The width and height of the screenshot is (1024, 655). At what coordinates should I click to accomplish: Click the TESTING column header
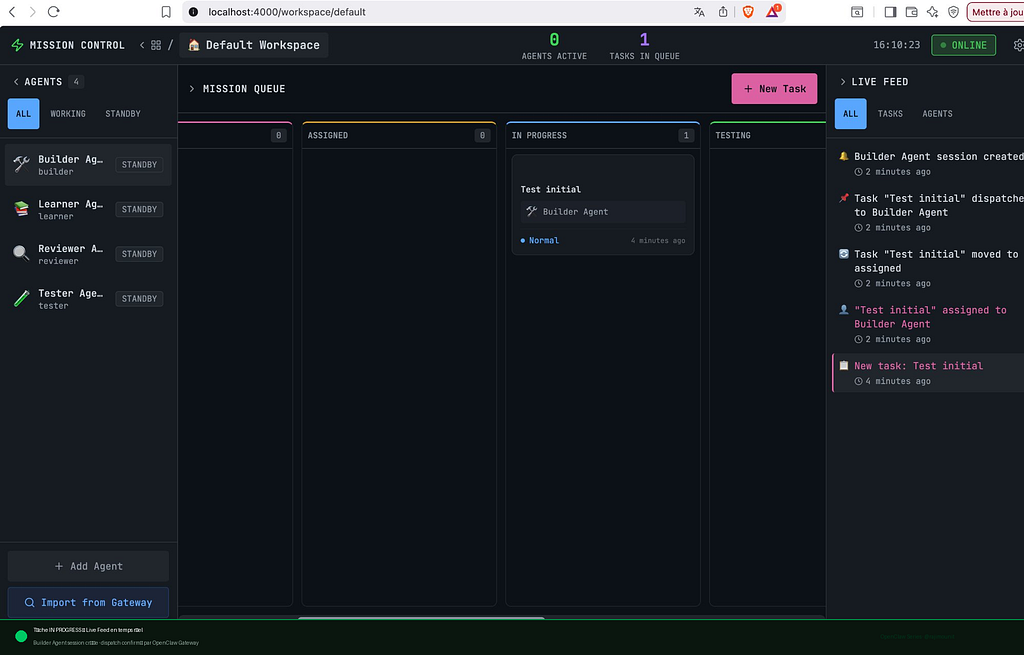point(768,135)
